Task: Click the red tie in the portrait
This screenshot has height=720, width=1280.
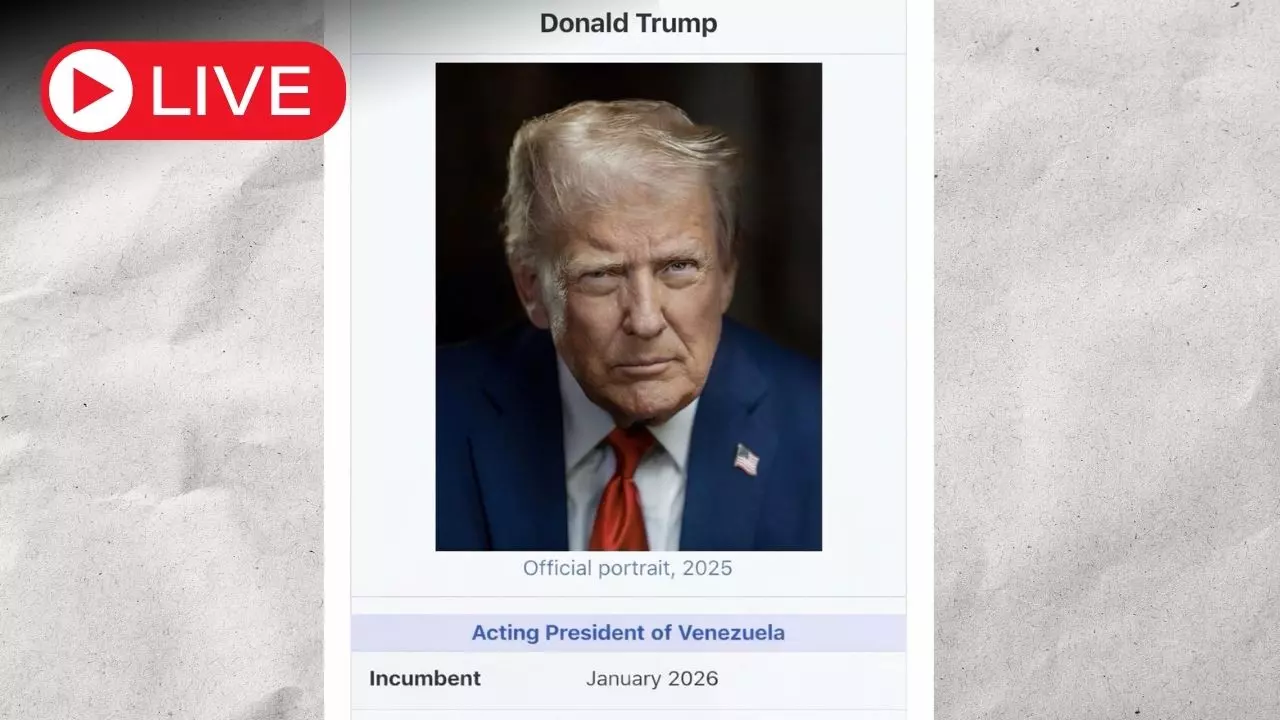Action: click(x=621, y=490)
